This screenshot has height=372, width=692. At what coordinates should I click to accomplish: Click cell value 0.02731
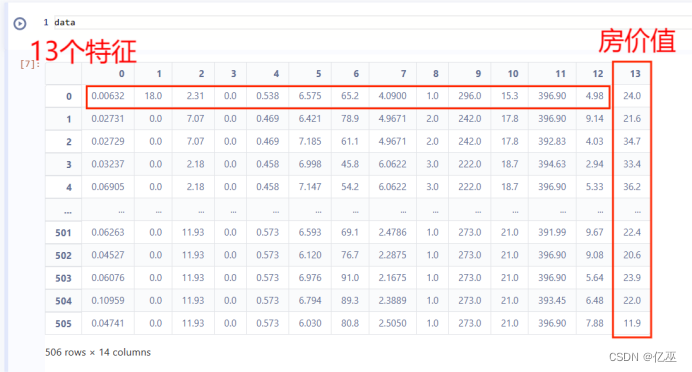coord(108,119)
